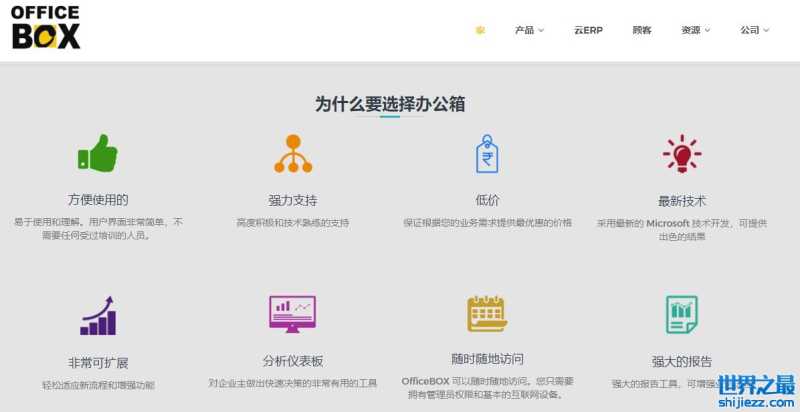Click the 强力支持 feature title

click(293, 200)
